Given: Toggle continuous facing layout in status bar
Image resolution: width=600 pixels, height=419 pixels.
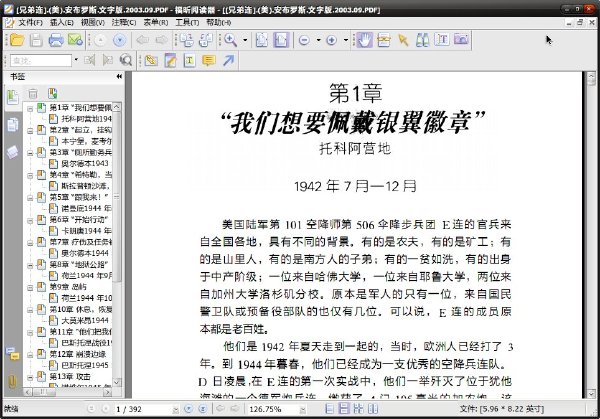Looking at the screenshot, I should [x=358, y=409].
